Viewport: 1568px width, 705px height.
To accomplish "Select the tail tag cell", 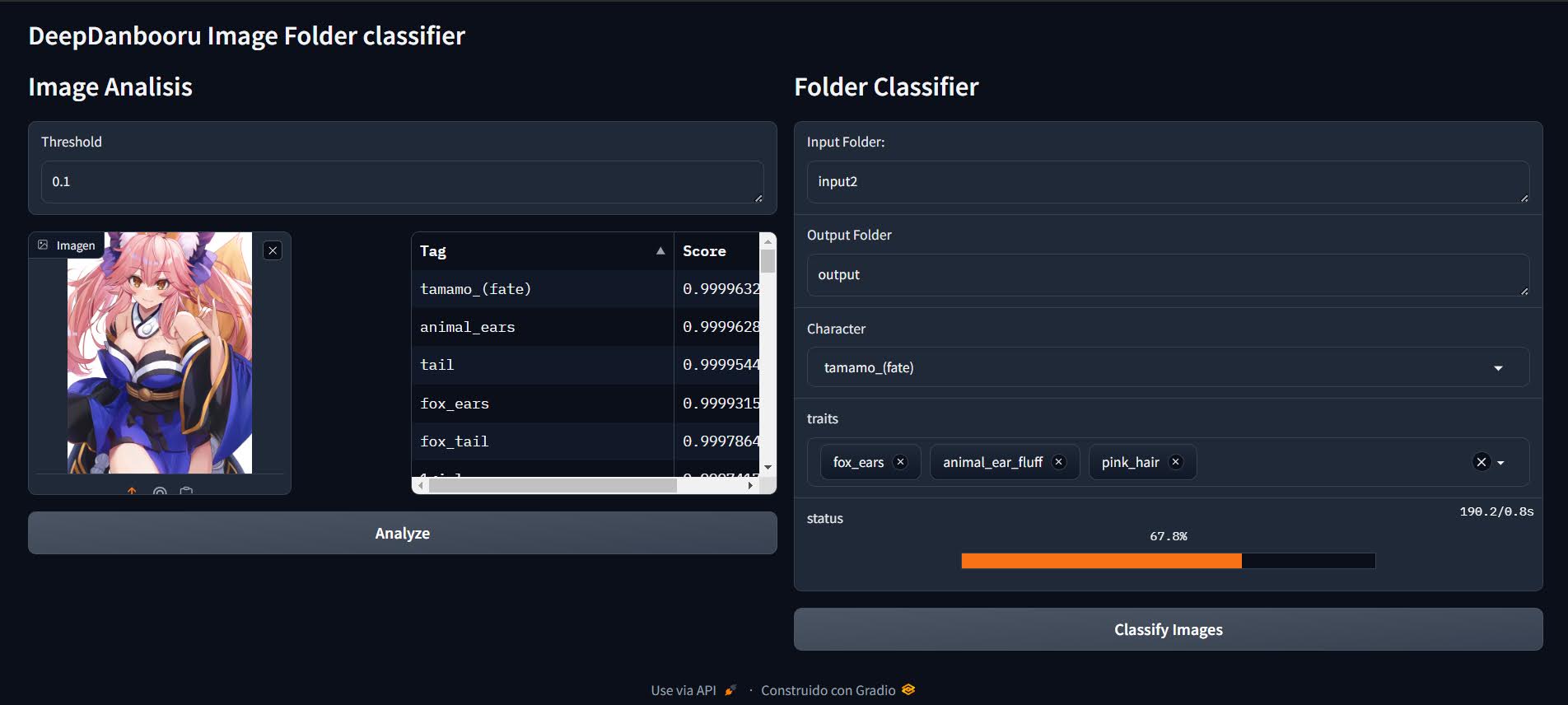I will (543, 365).
